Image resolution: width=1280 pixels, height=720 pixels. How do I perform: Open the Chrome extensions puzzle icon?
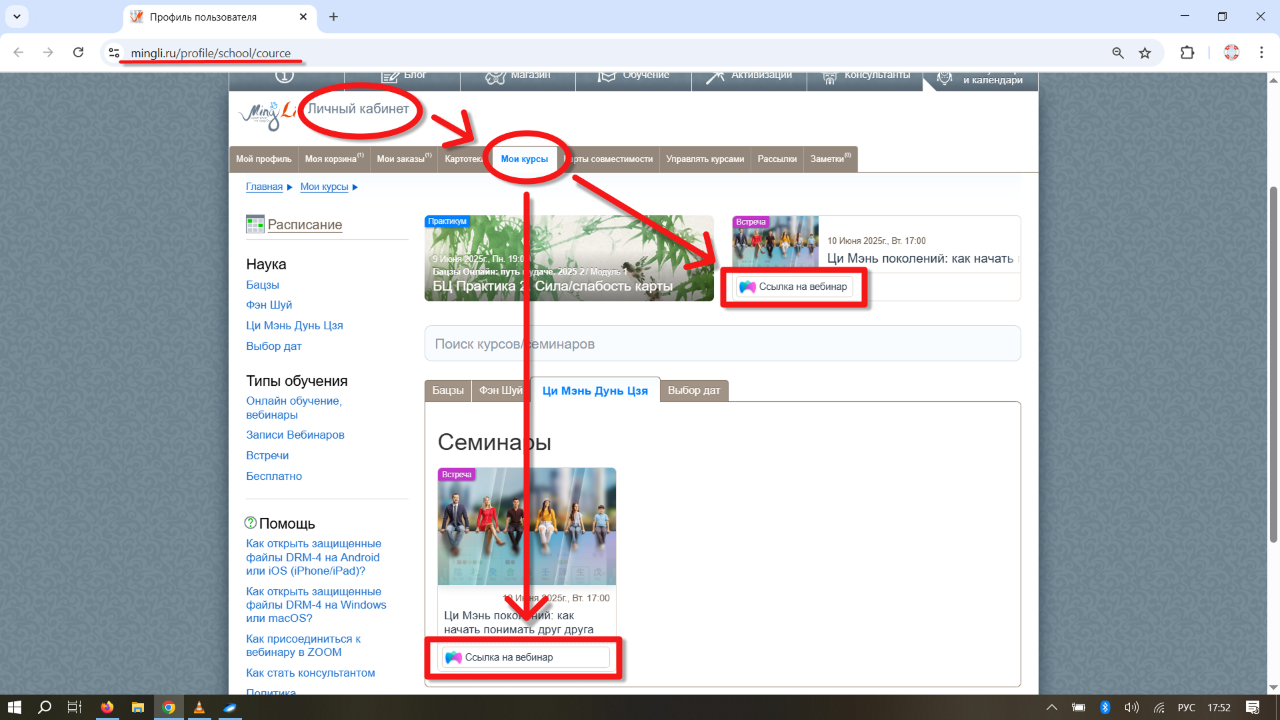click(x=1187, y=53)
